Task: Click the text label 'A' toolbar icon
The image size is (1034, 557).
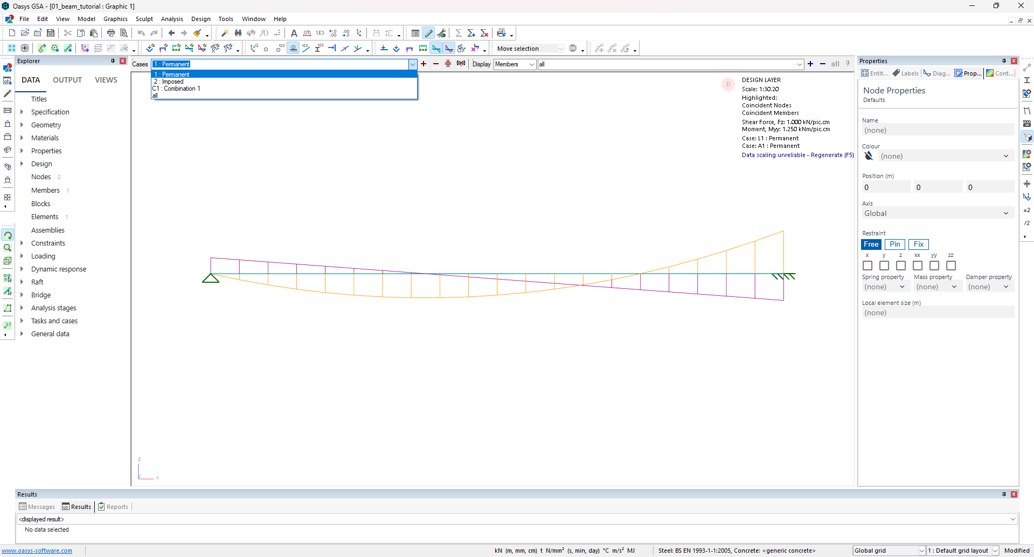Action: point(294,33)
